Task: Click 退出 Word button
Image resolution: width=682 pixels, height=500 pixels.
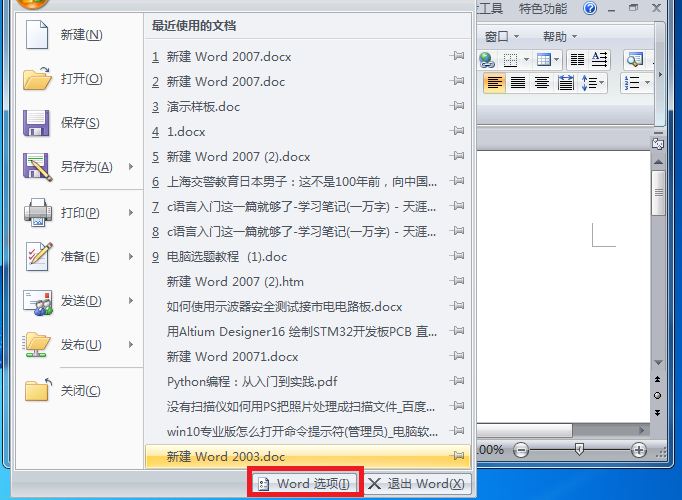Action: [x=416, y=484]
